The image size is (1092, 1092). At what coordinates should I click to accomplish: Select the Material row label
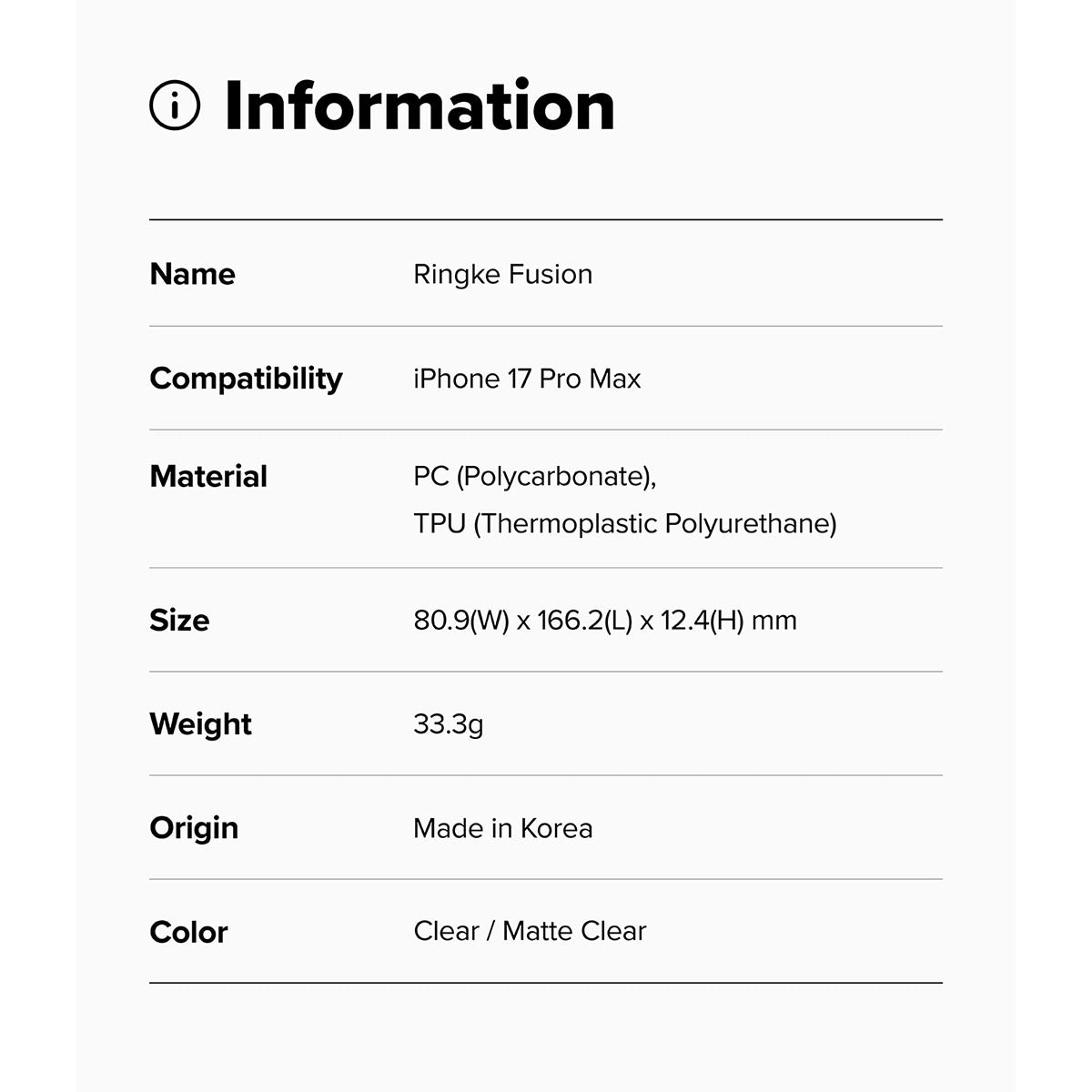coord(208,476)
